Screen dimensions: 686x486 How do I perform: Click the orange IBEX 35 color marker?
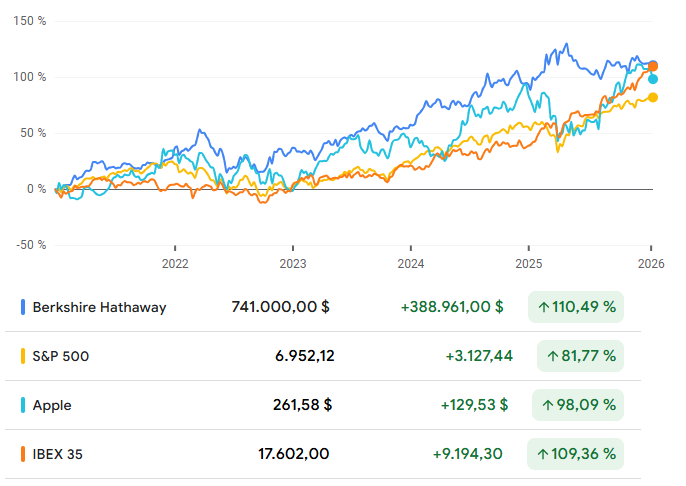[23, 454]
